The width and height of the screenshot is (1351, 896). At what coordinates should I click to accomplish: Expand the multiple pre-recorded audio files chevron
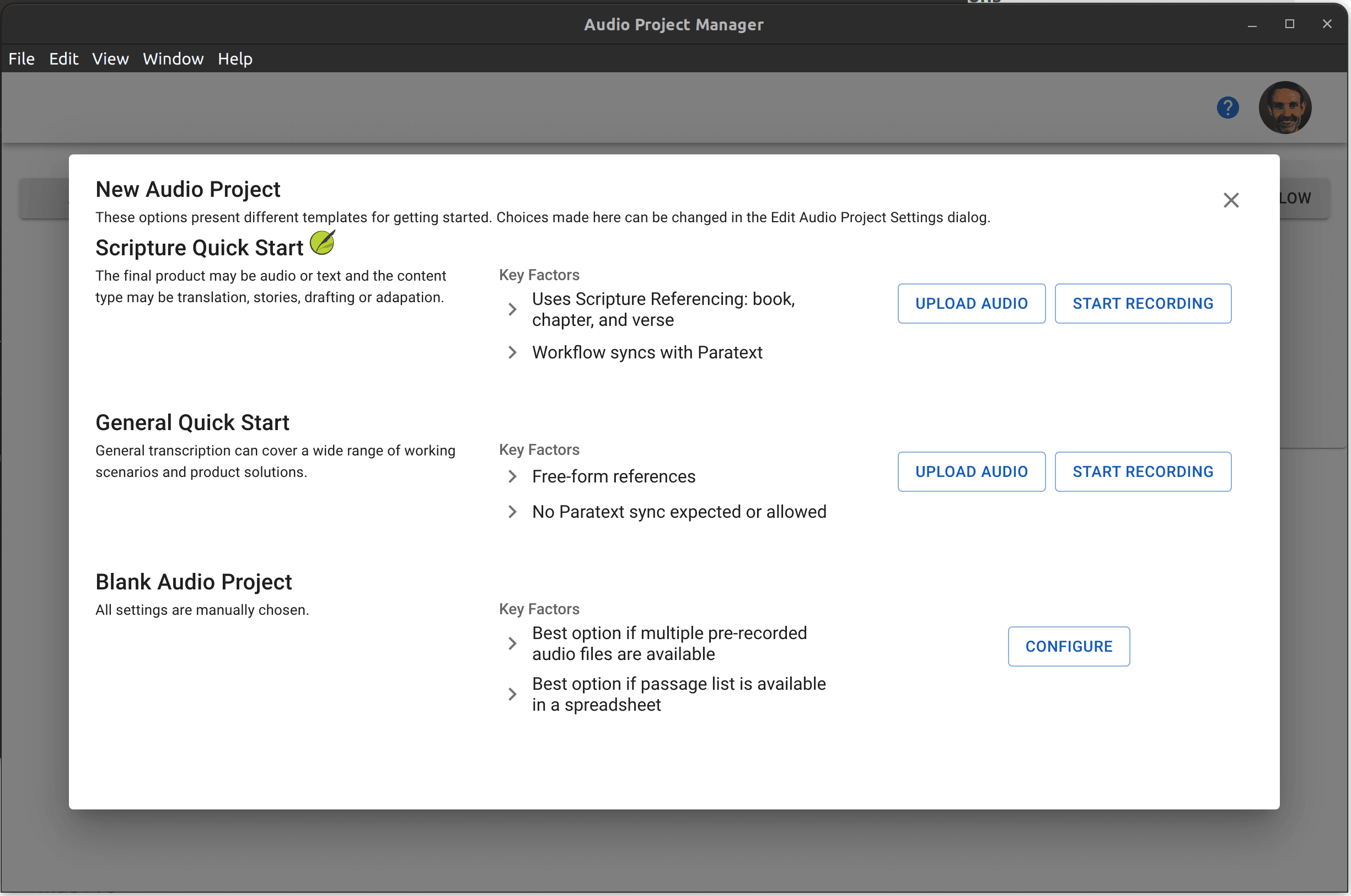click(512, 643)
